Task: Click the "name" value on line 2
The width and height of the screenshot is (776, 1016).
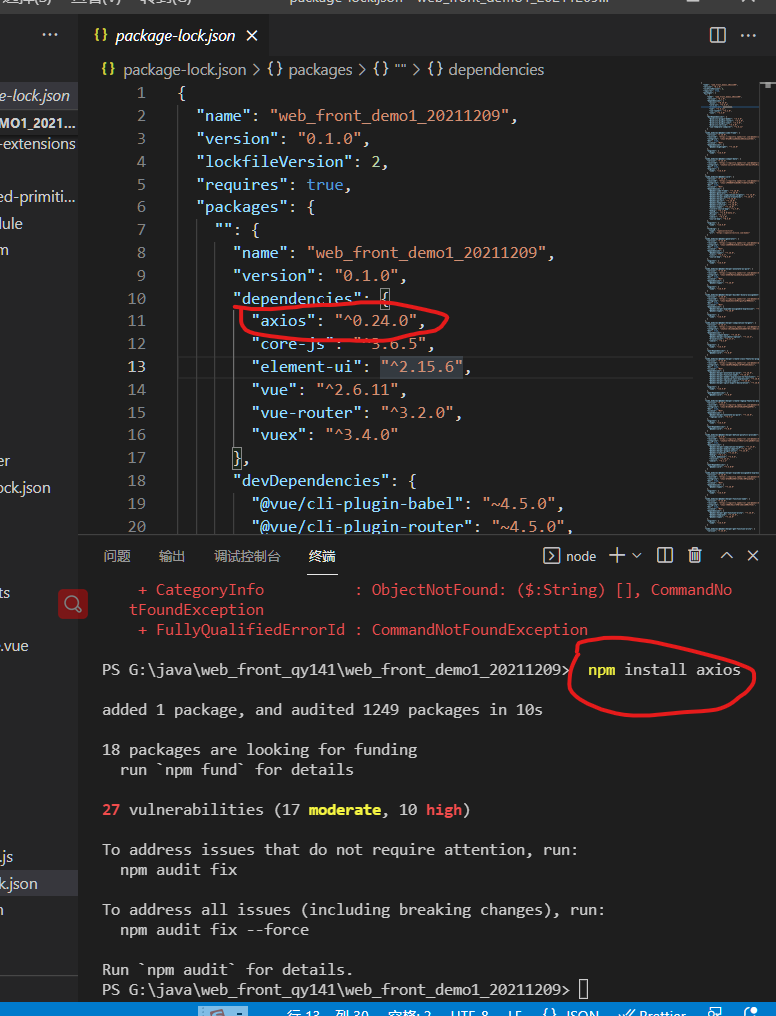Action: (x=389, y=115)
